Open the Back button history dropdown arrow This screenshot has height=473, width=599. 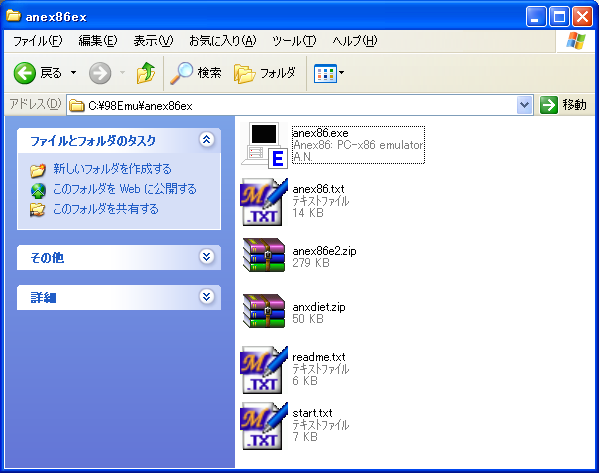click(73, 72)
